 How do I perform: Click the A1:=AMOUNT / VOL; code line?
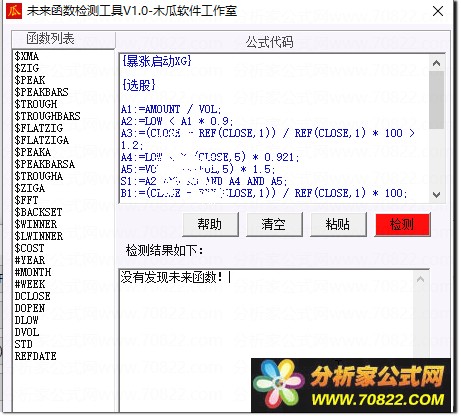click(x=171, y=109)
